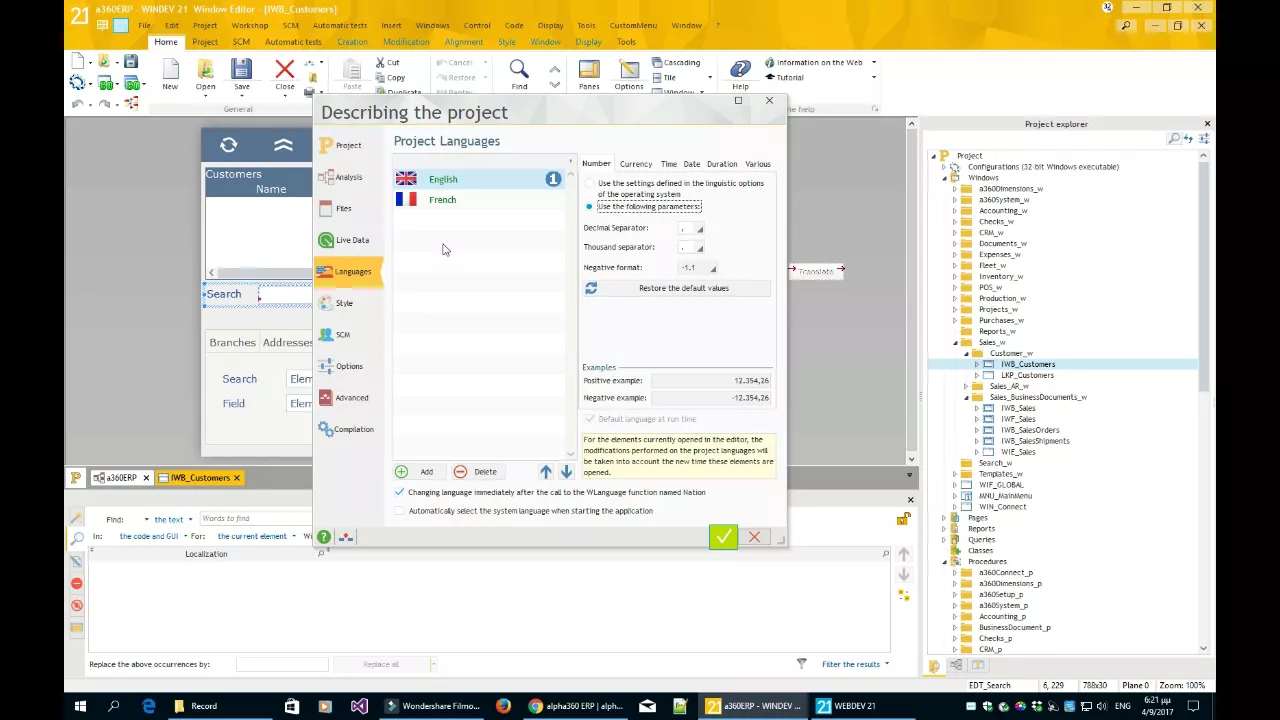The height and width of the screenshot is (720, 1280).
Task: Switch to the Duration tab
Action: (x=722, y=164)
